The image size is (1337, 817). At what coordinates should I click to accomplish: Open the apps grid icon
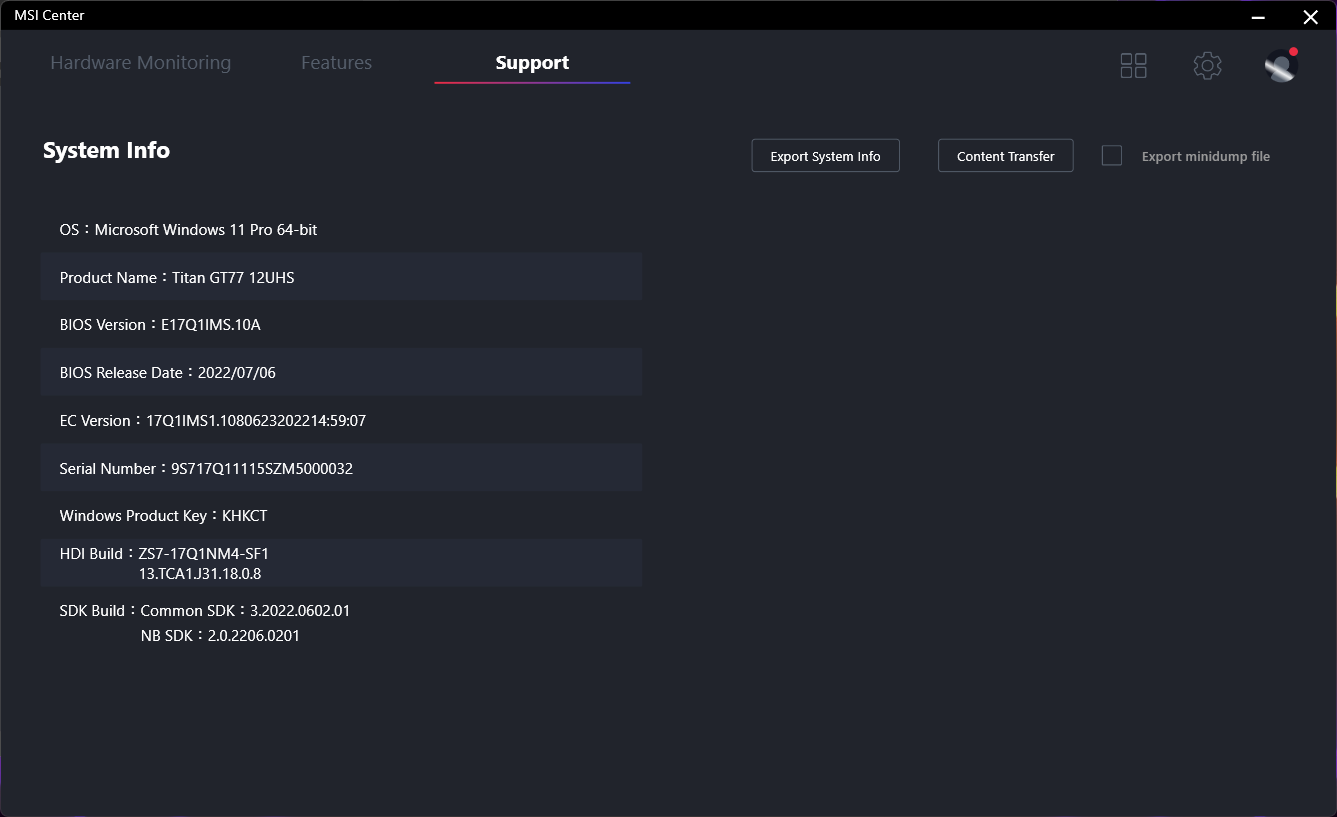point(1133,66)
